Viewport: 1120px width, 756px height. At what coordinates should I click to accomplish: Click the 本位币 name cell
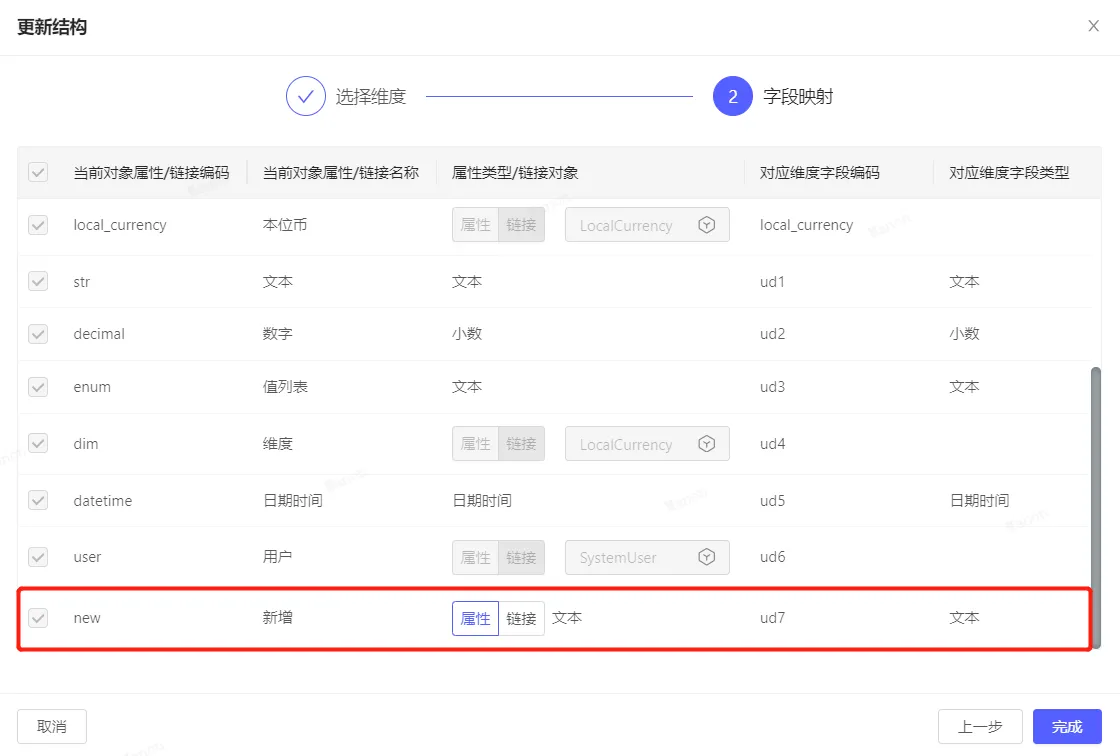coord(285,225)
